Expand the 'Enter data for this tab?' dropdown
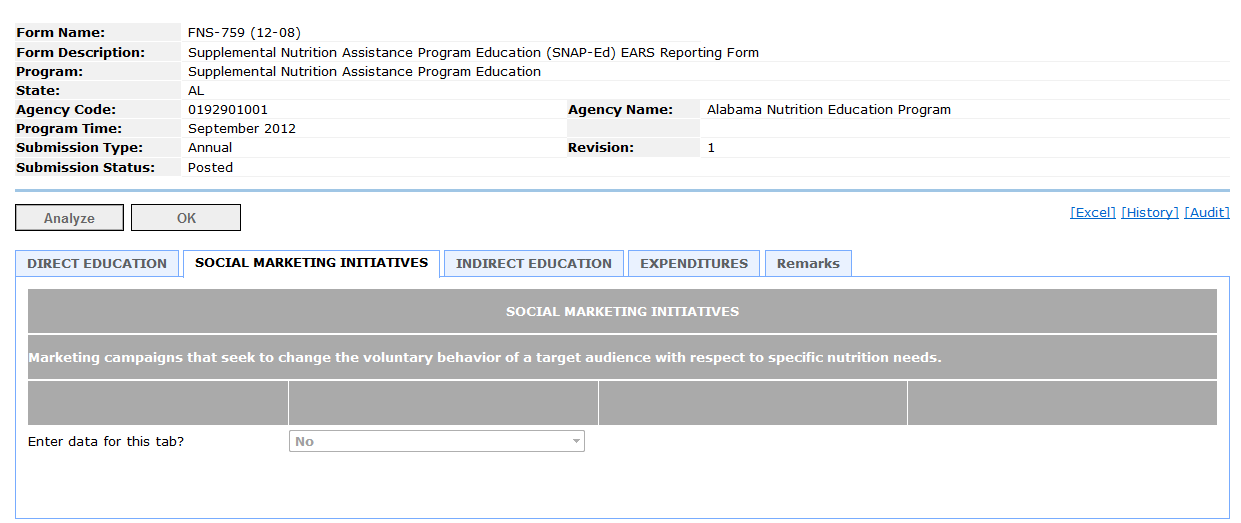This screenshot has height=523, width=1241. coord(437,442)
